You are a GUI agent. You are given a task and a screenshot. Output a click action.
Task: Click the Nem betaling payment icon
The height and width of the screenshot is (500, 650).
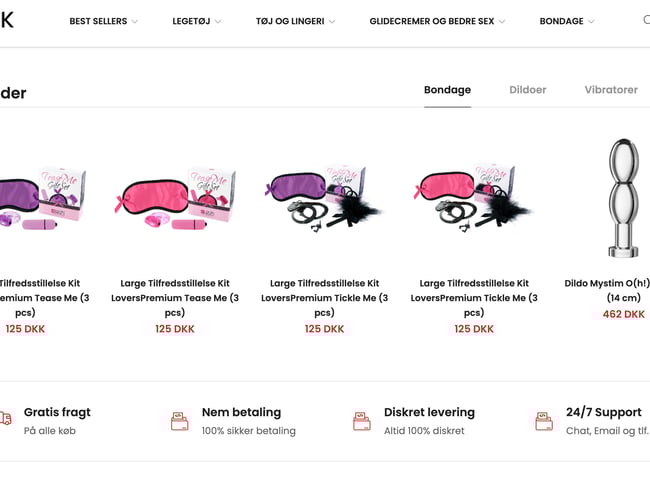click(x=179, y=421)
